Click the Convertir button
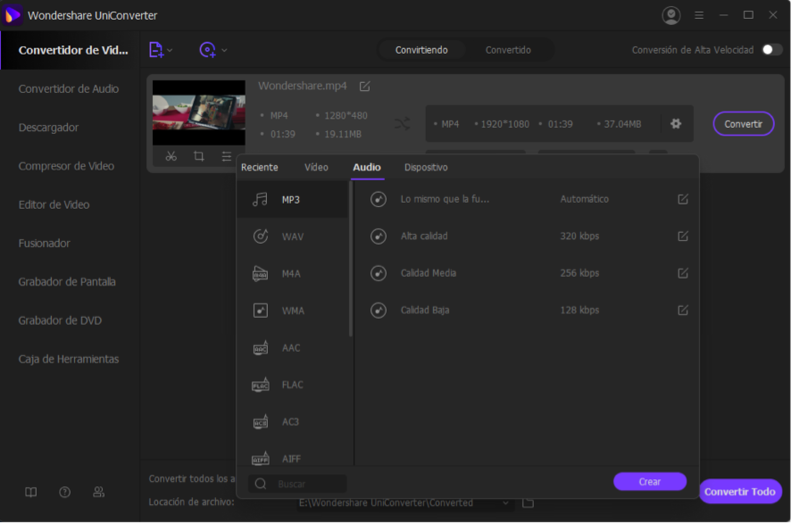The image size is (791, 523). tap(743, 124)
